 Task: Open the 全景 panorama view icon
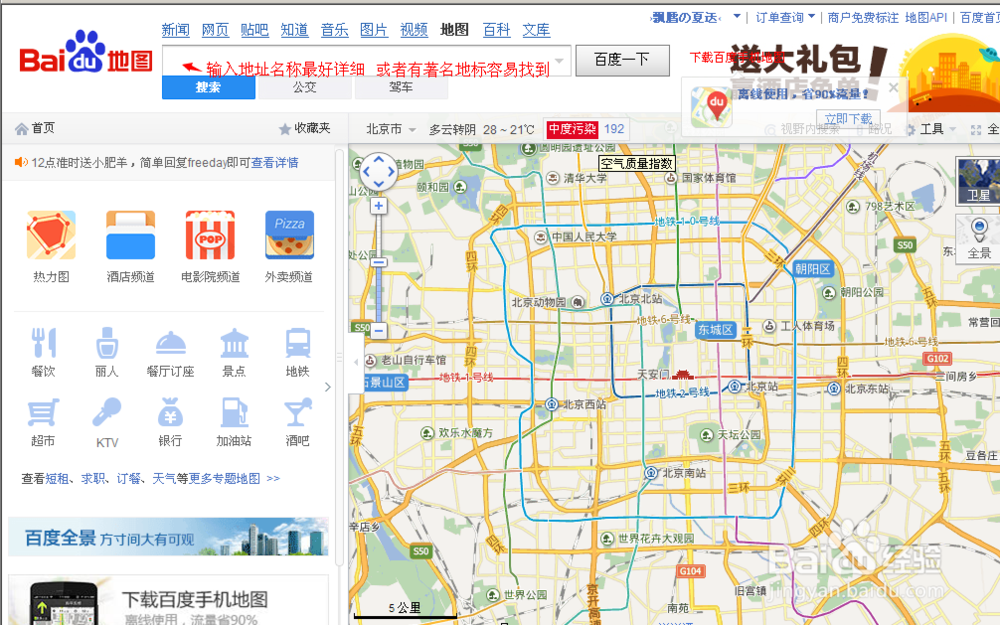(978, 239)
